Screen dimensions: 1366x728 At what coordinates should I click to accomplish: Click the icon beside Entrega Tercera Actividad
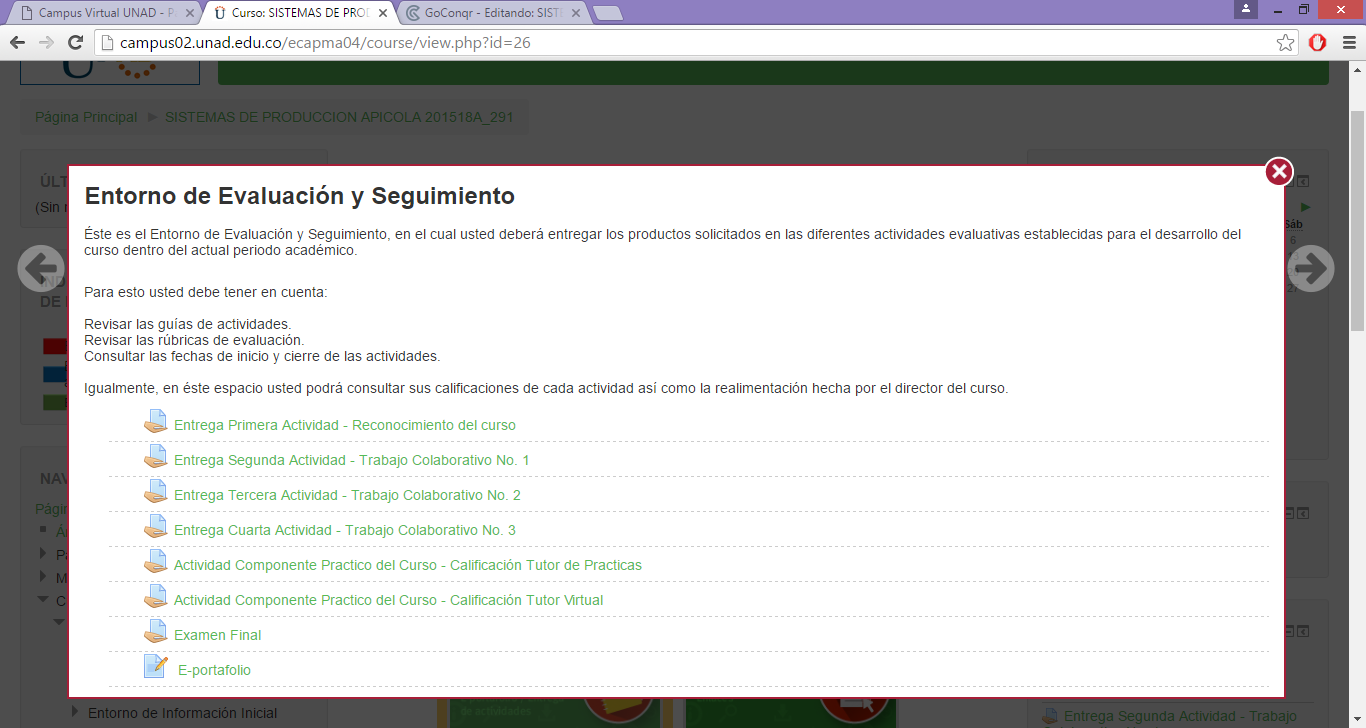coord(155,492)
